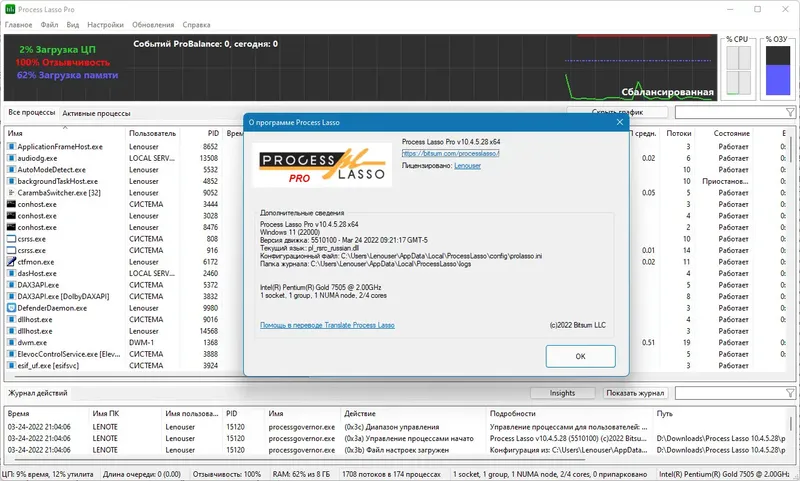Click the % CPU meter graph
800x481 pixels.
click(x=738, y=70)
